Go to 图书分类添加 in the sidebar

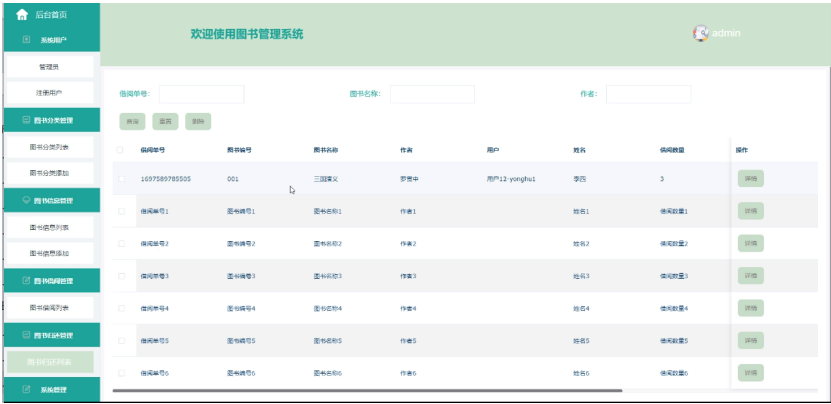point(50,173)
